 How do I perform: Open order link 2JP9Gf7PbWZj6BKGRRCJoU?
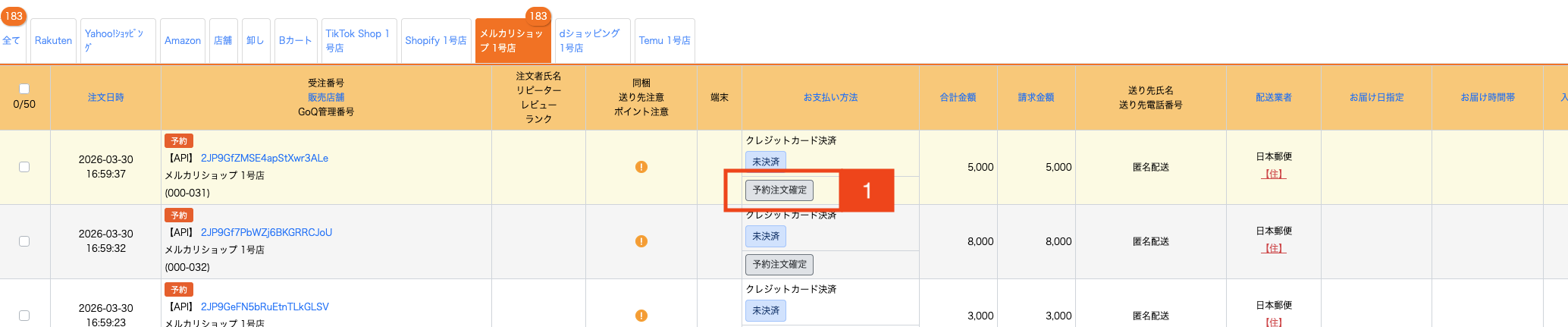point(266,232)
